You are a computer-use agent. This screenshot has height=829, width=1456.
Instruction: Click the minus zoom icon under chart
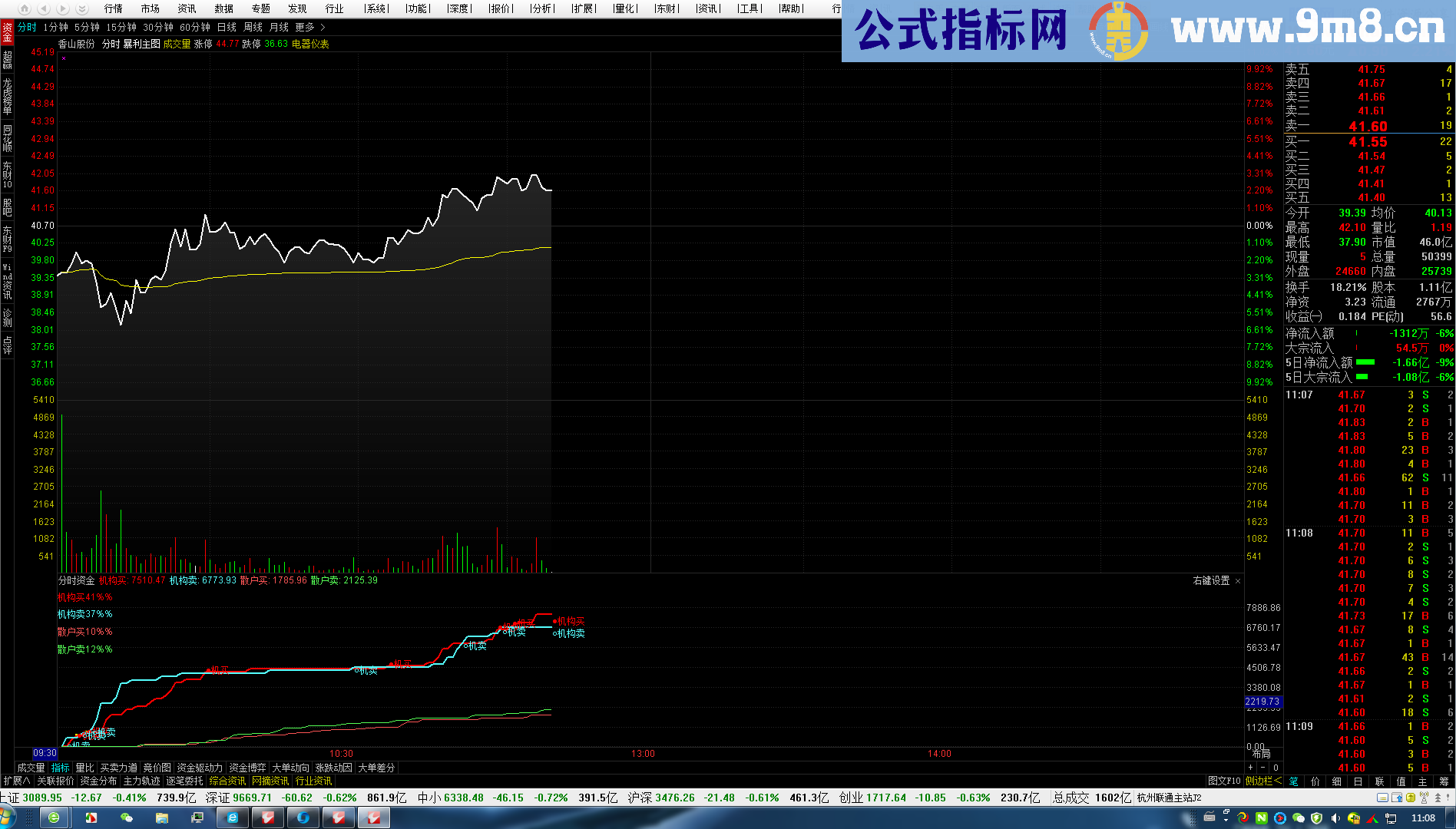[x=1262, y=768]
